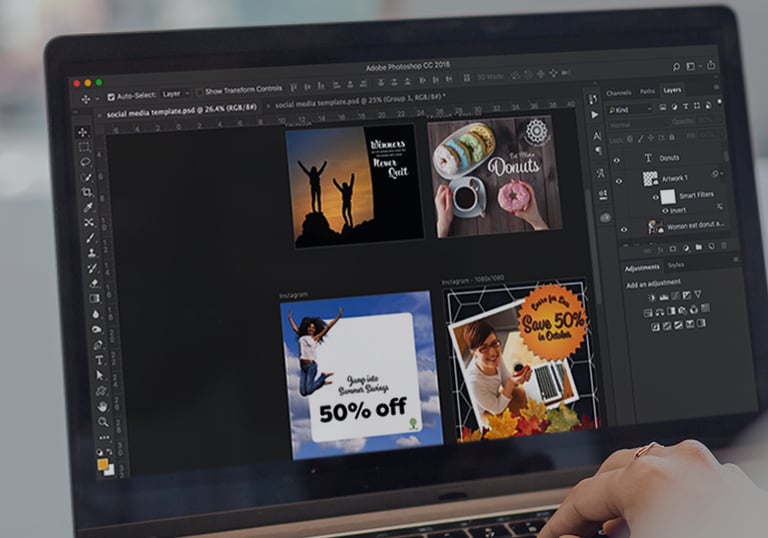Select the Blur tool
Viewport: 768px width, 538px height.
click(x=96, y=314)
